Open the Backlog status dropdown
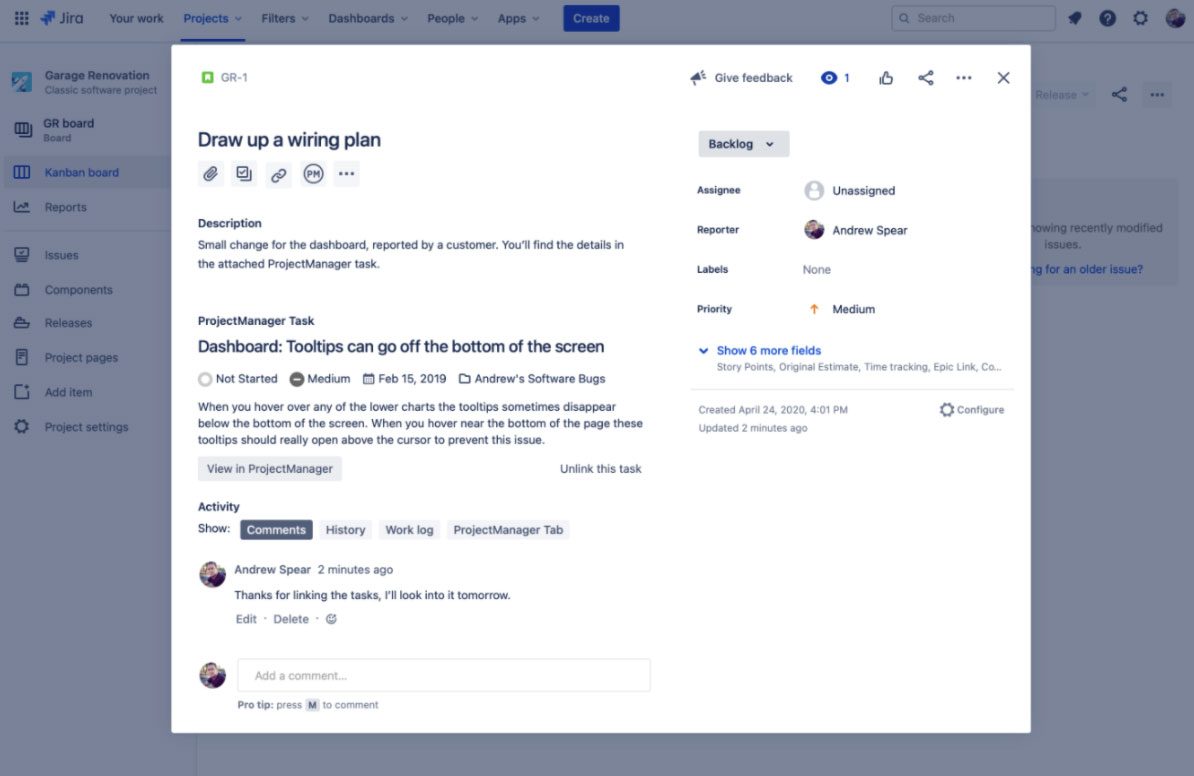The height and width of the screenshot is (776, 1194). [743, 144]
